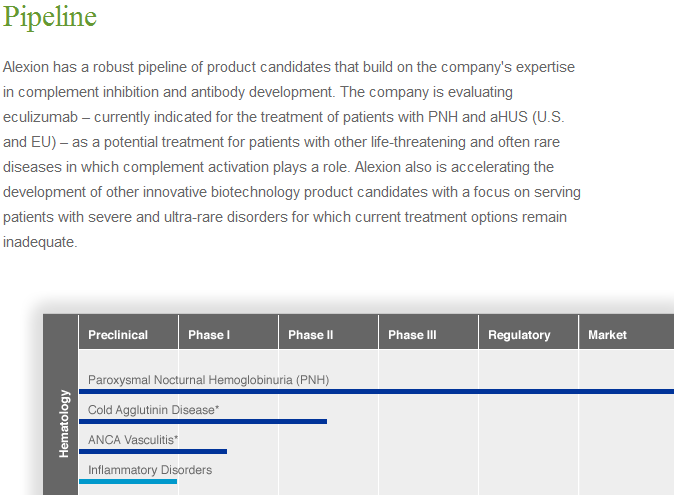Select the Market column header
This screenshot has width=674, height=495.
(x=627, y=332)
